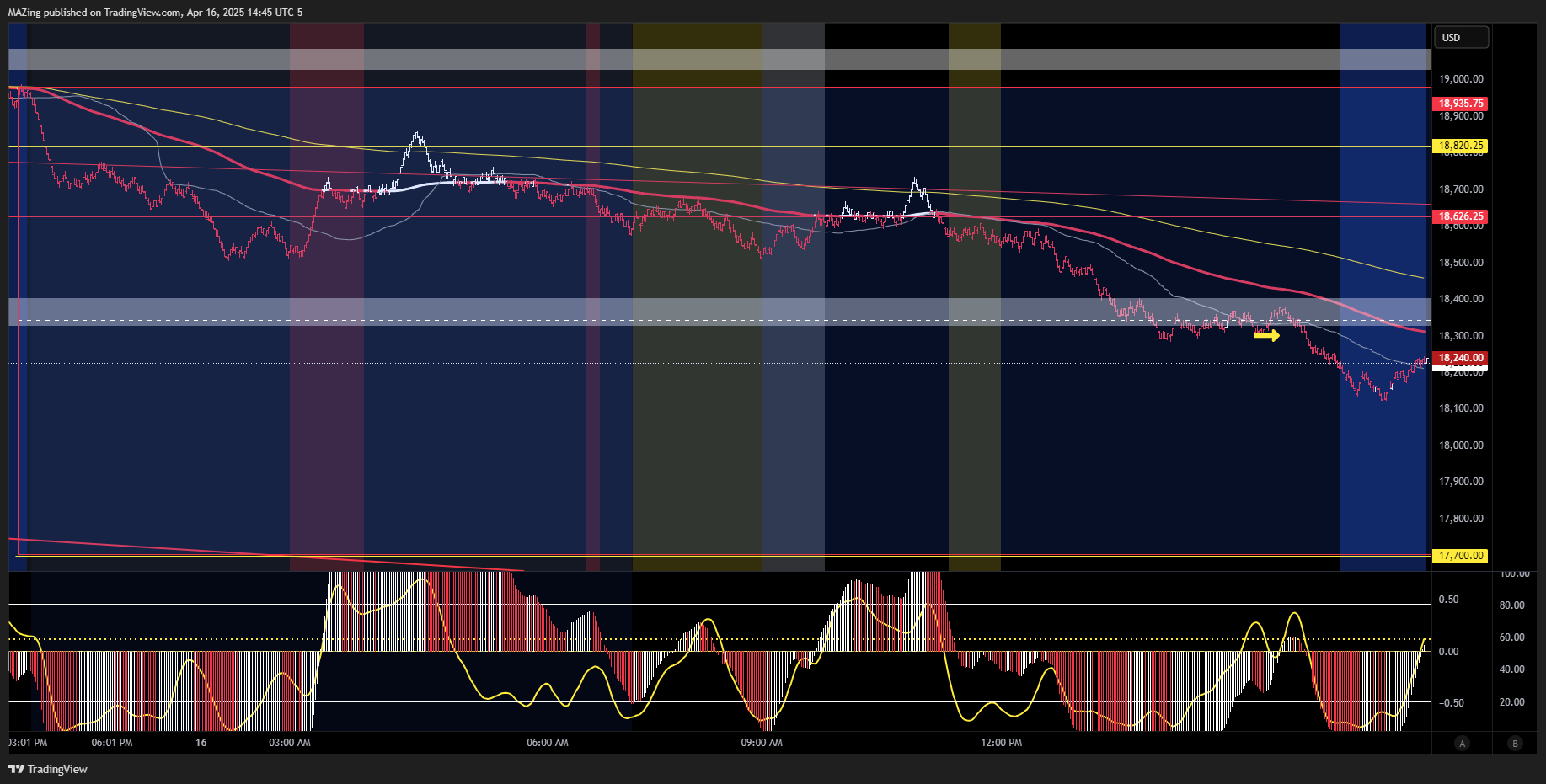This screenshot has width=1546, height=784.
Task: Click the 'MAZing published on TradingView.com' header text
Action: tap(94, 12)
